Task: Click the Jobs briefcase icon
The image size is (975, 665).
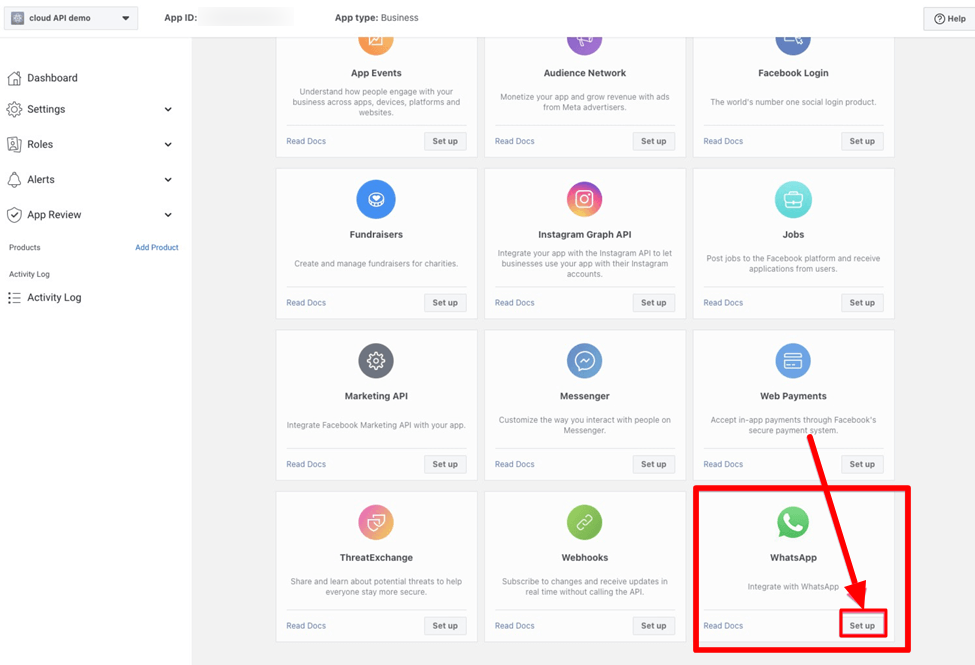Action: click(793, 199)
